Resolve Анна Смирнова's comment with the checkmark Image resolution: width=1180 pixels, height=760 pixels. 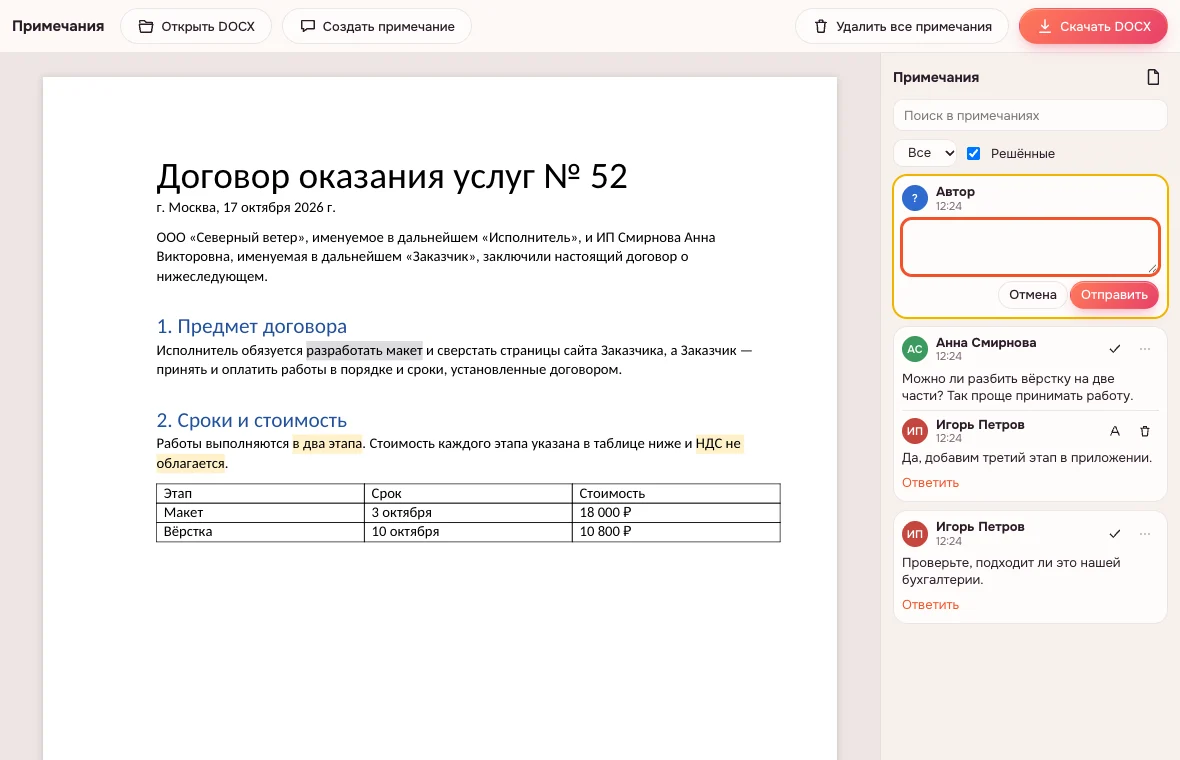point(1115,348)
